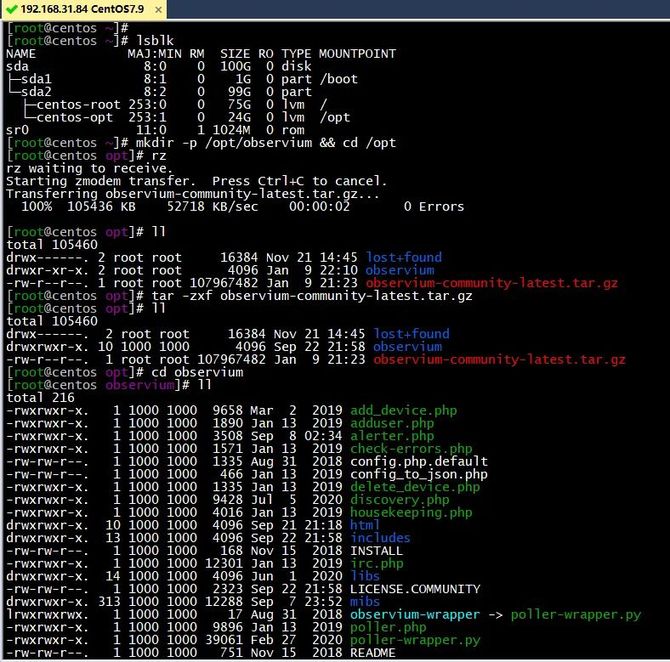Click the INSTALL file name
Image resolution: width=670 pixels, height=662 pixels.
click(x=376, y=551)
